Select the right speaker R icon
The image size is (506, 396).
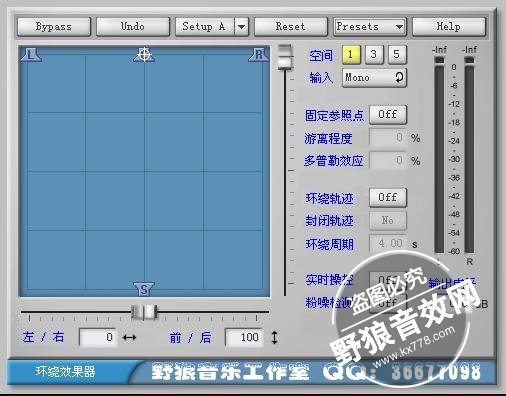pyautogui.click(x=258, y=55)
